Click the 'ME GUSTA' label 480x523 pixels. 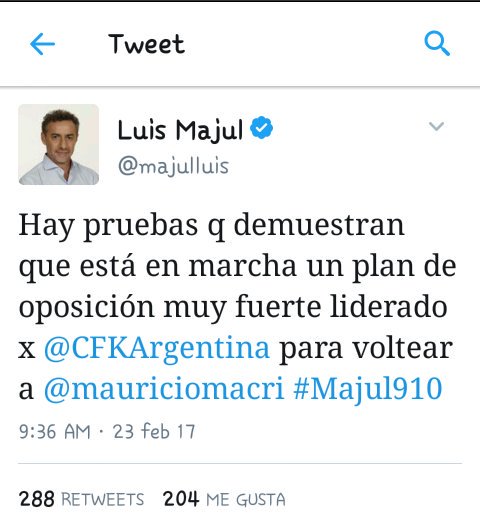(x=246, y=500)
